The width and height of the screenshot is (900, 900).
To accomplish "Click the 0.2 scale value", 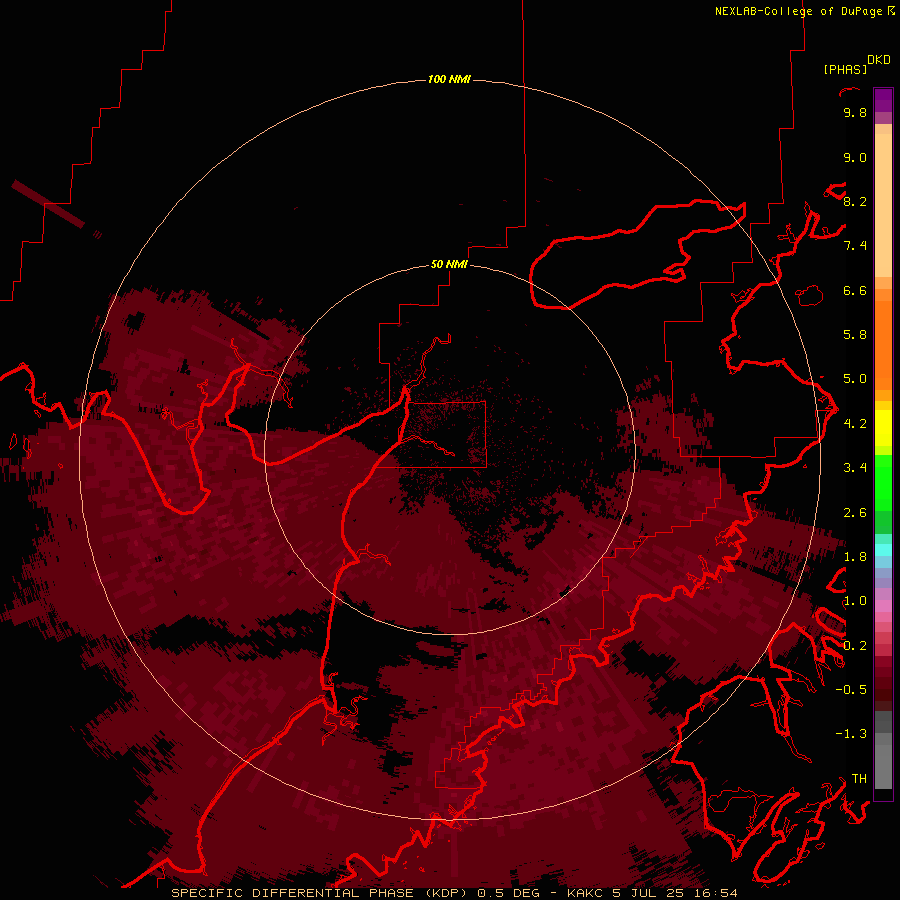I will pos(855,646).
